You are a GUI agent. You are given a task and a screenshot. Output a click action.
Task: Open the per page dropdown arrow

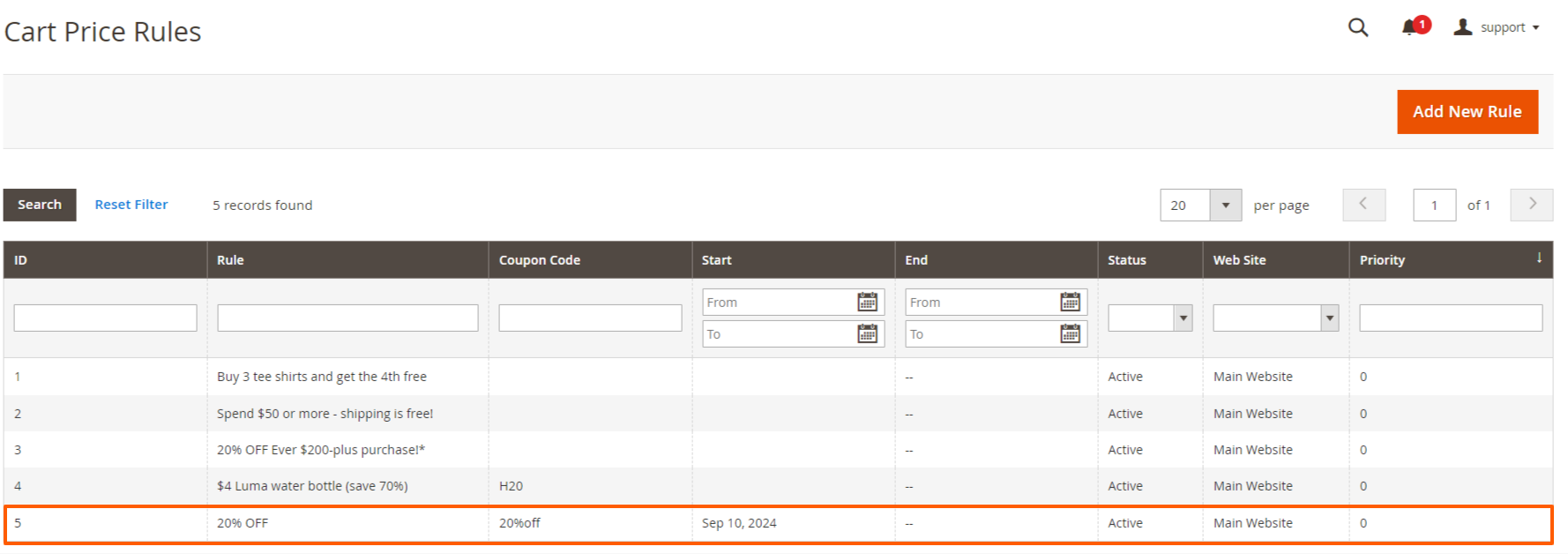pos(1225,206)
